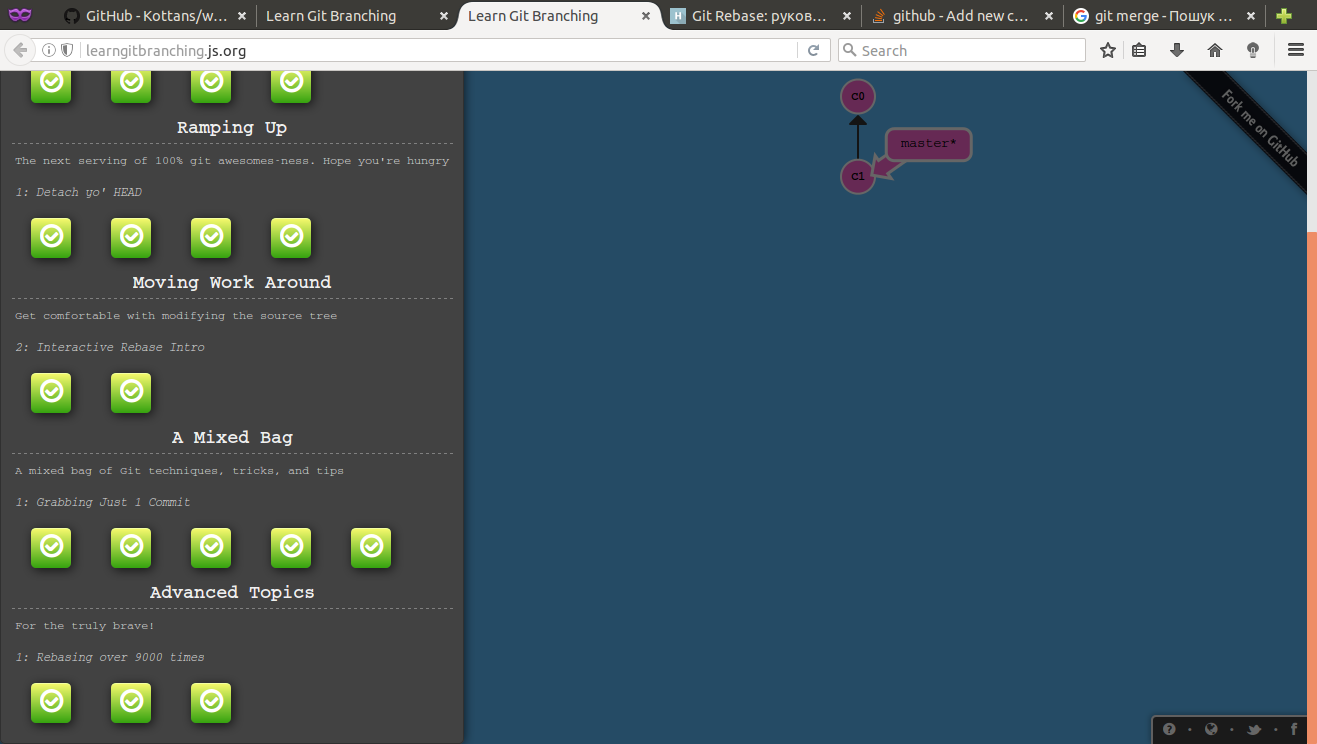Open first level of A Mixed Bag
The width and height of the screenshot is (1317, 744).
(51, 547)
